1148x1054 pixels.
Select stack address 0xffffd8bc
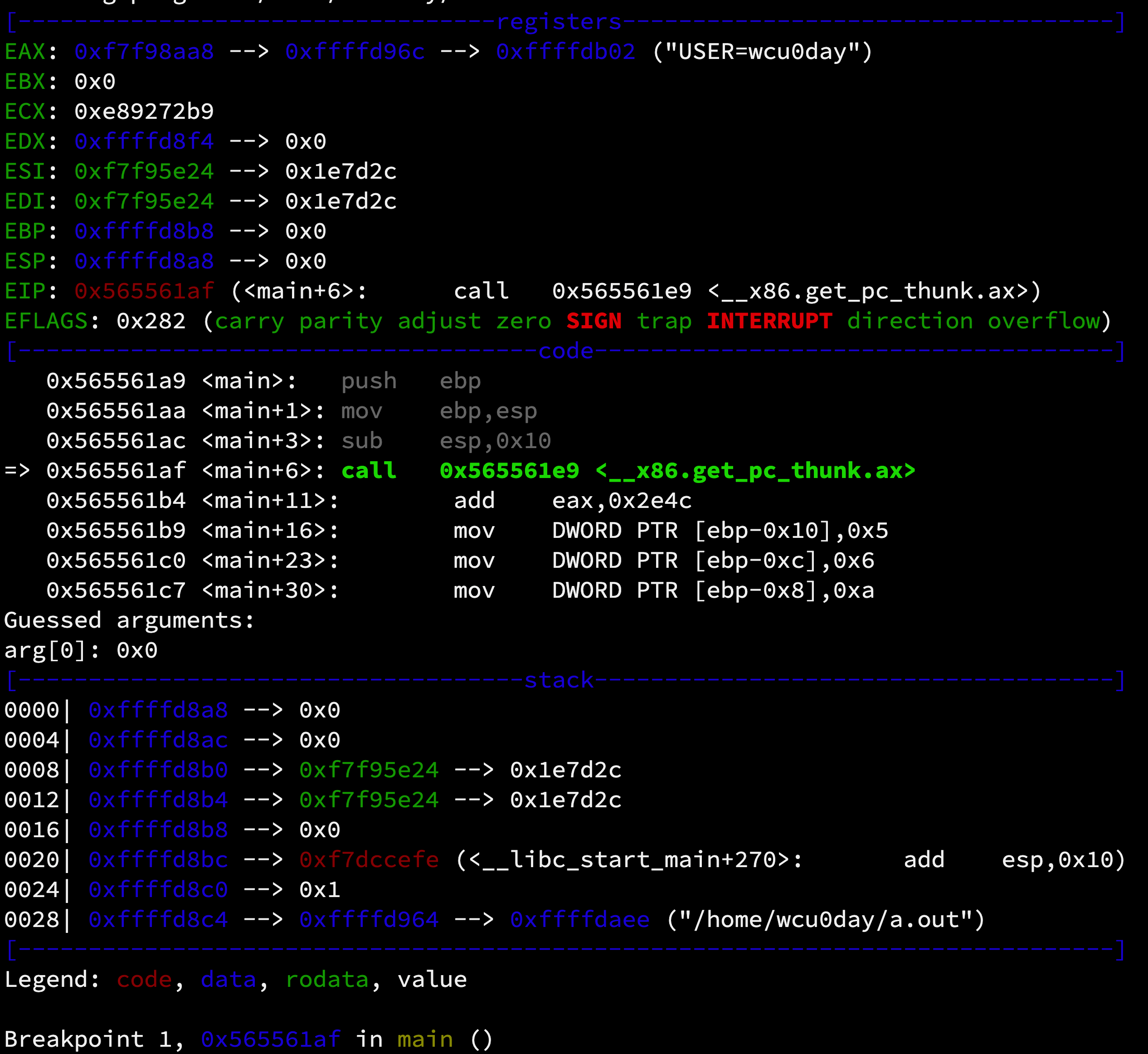[x=159, y=859]
